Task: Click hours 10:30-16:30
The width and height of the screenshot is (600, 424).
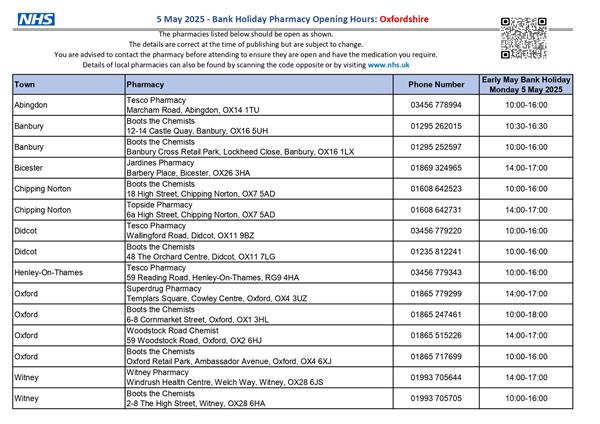Action: pos(526,126)
